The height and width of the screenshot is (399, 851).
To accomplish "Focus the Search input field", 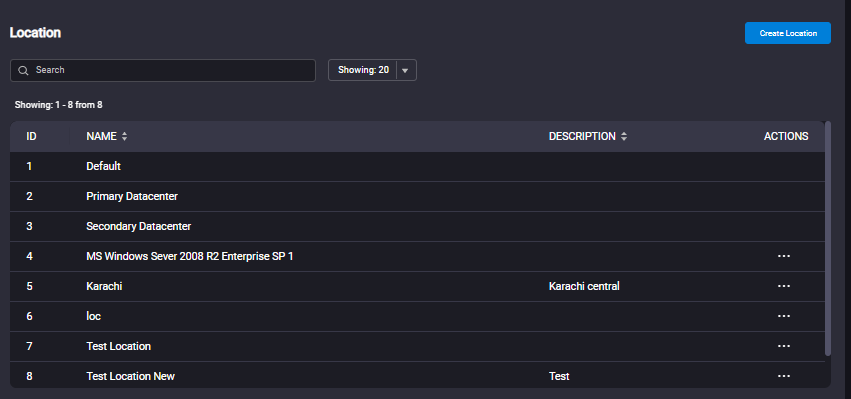I will (163, 71).
